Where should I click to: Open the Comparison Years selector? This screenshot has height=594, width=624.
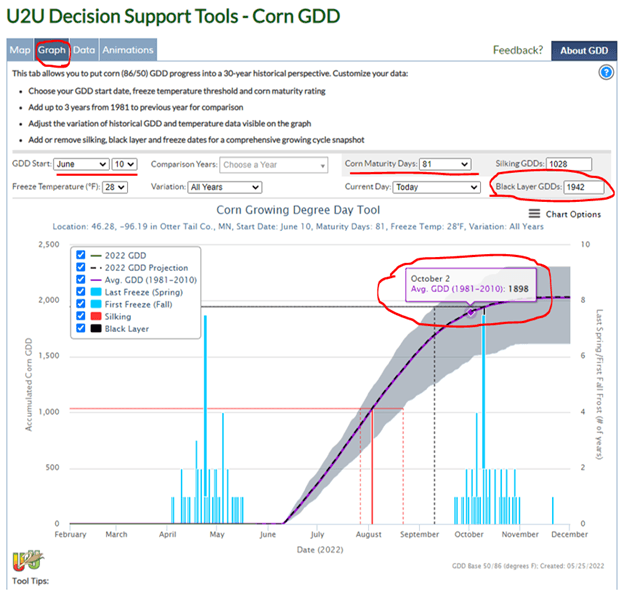(274, 164)
